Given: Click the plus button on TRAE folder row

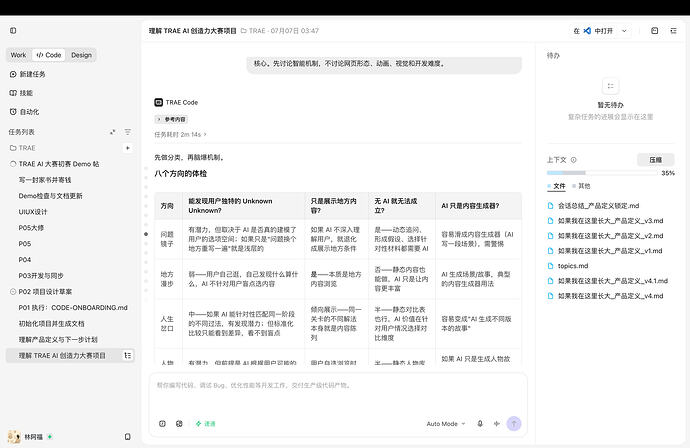Looking at the screenshot, I should pos(128,148).
